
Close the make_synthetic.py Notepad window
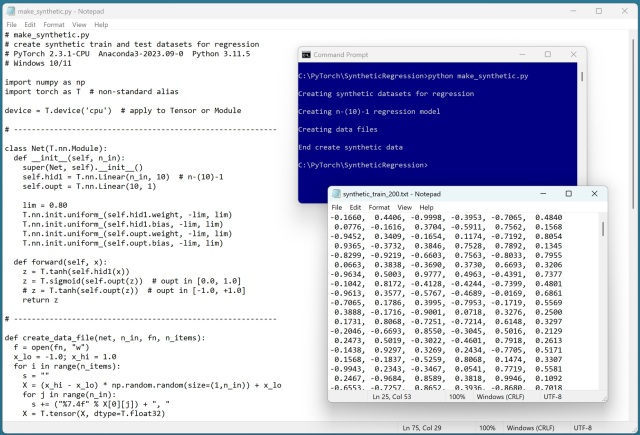click(x=624, y=11)
